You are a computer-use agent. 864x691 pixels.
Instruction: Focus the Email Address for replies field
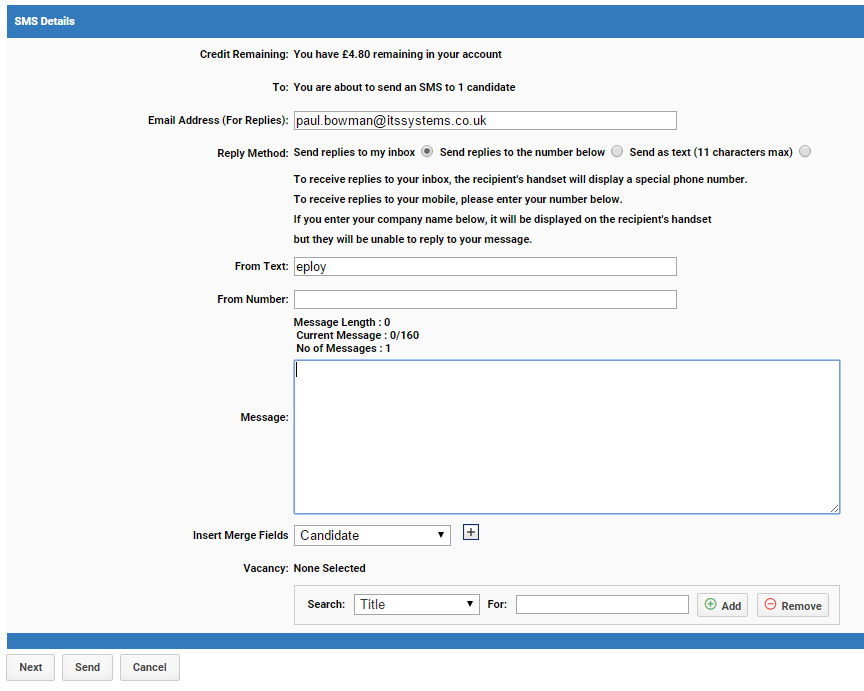(485, 121)
